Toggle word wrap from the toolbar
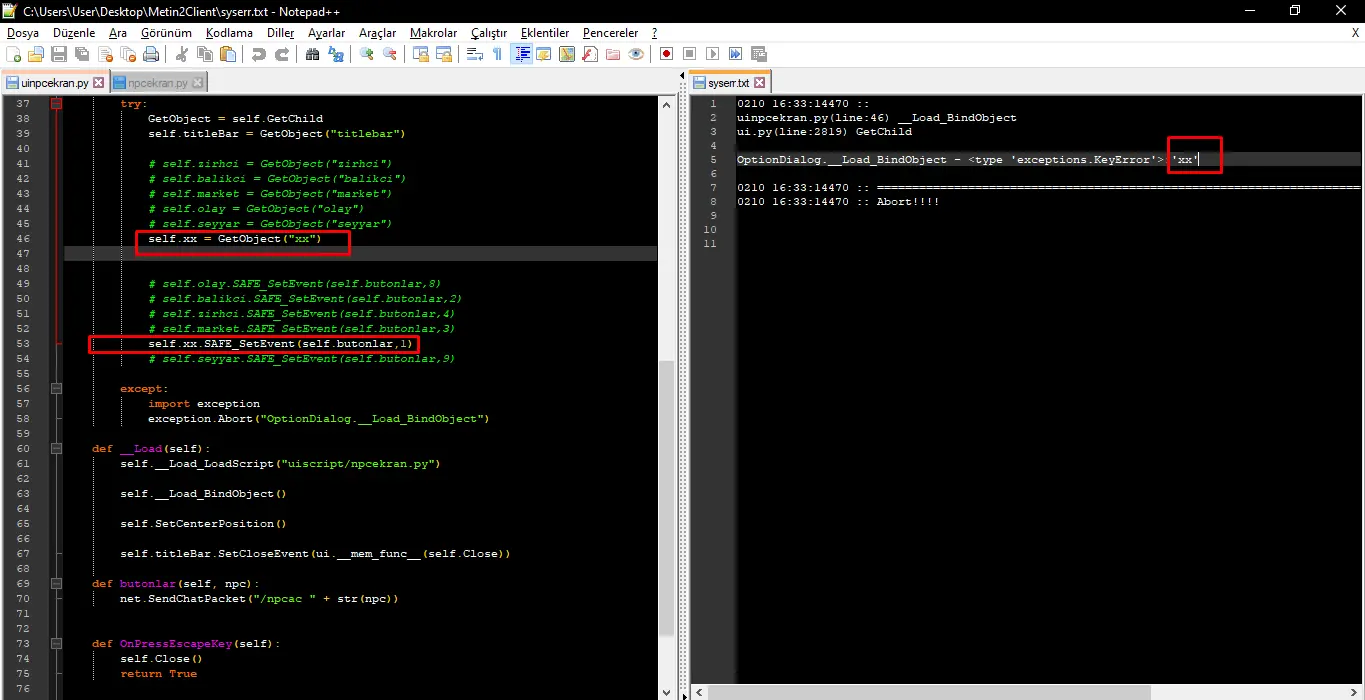The width and height of the screenshot is (1365, 700). coord(475,54)
